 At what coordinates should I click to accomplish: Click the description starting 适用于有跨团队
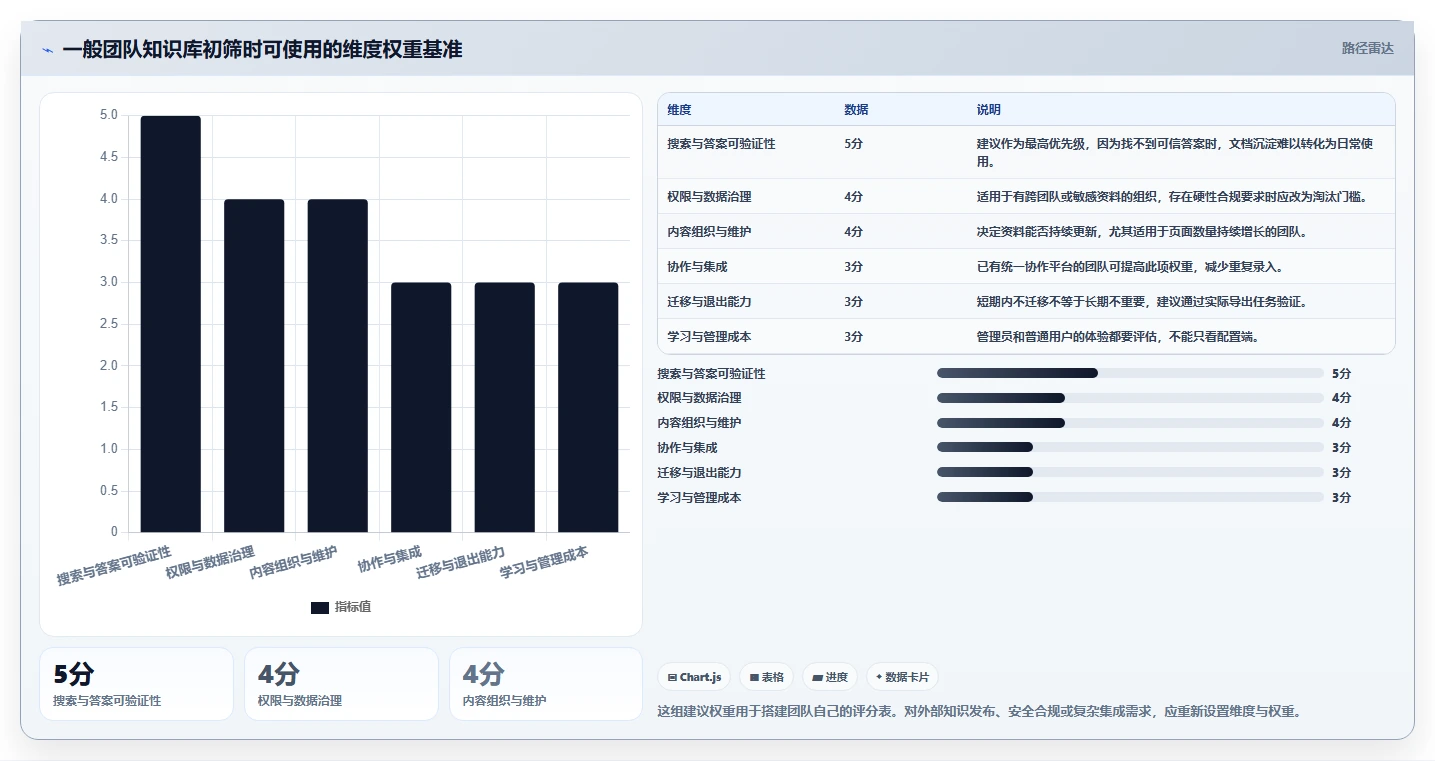click(1172, 197)
